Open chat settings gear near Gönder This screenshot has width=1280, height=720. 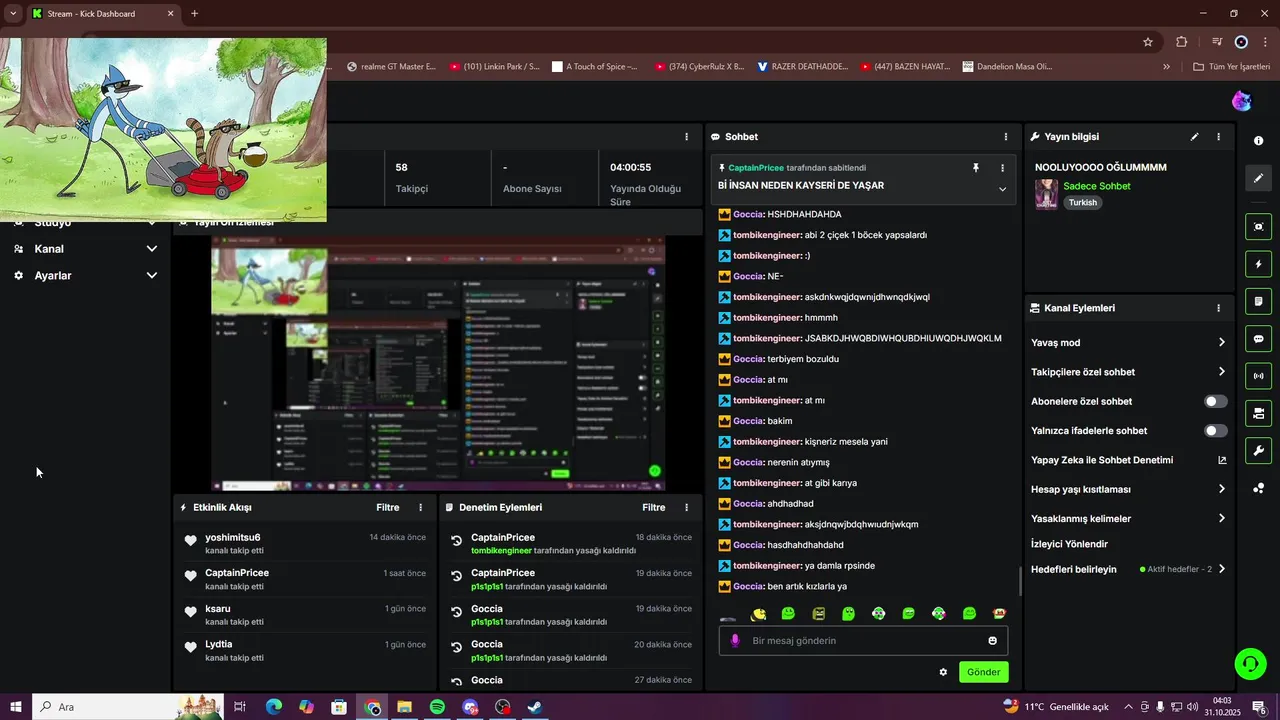(943, 672)
